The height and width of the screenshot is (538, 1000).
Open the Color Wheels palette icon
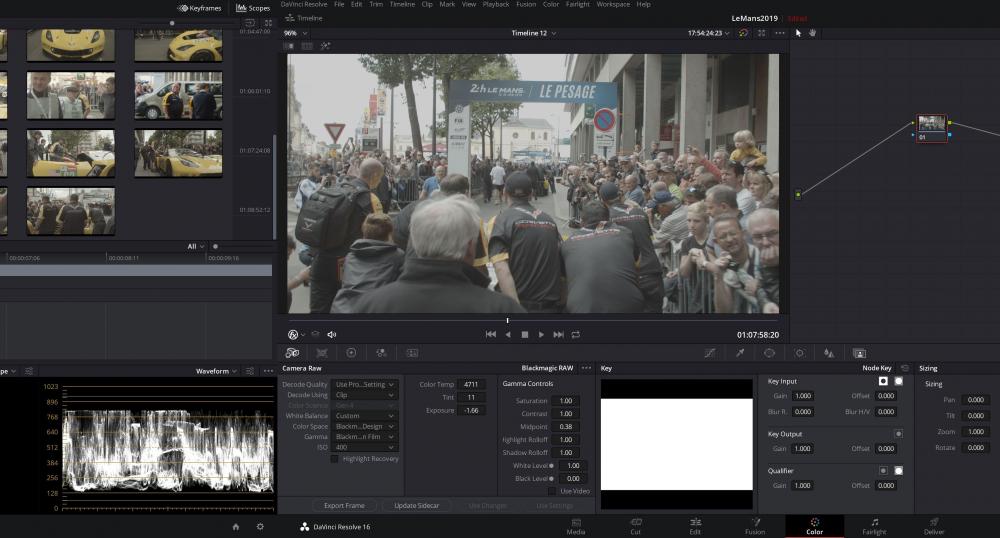pyautogui.click(x=351, y=353)
